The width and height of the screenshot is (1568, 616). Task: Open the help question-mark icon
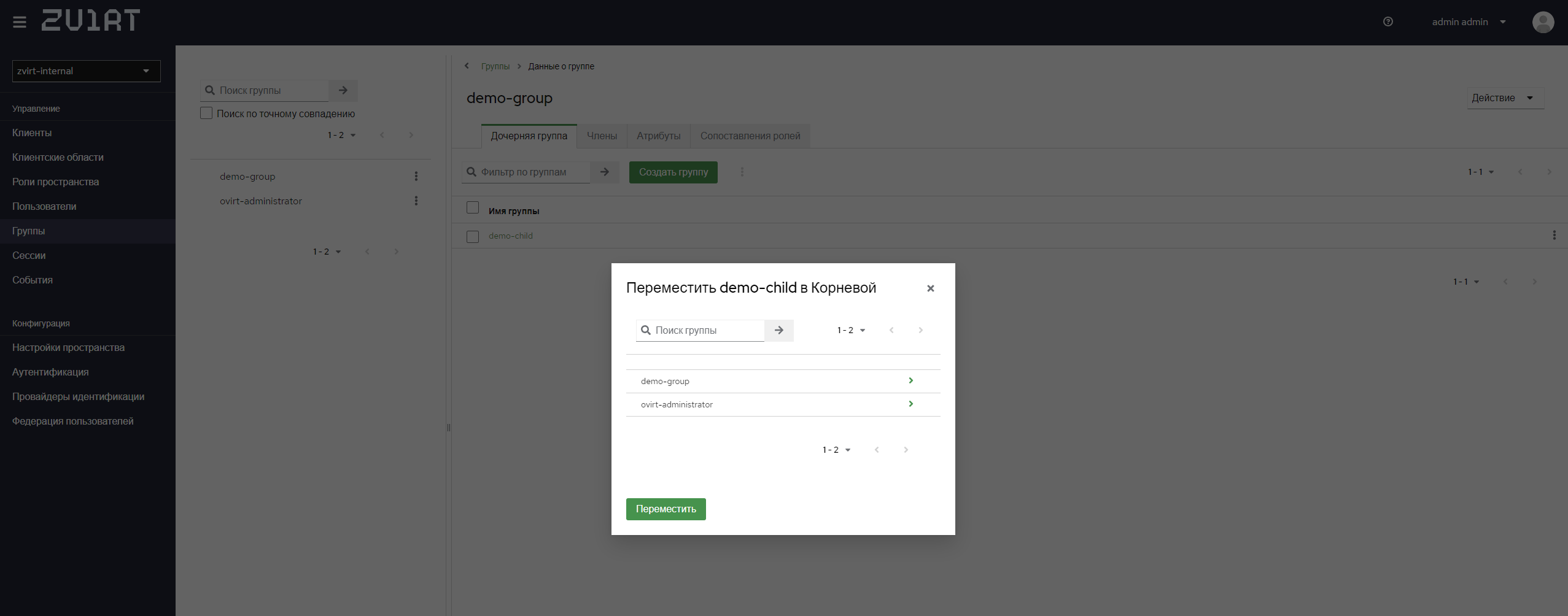tap(1388, 21)
